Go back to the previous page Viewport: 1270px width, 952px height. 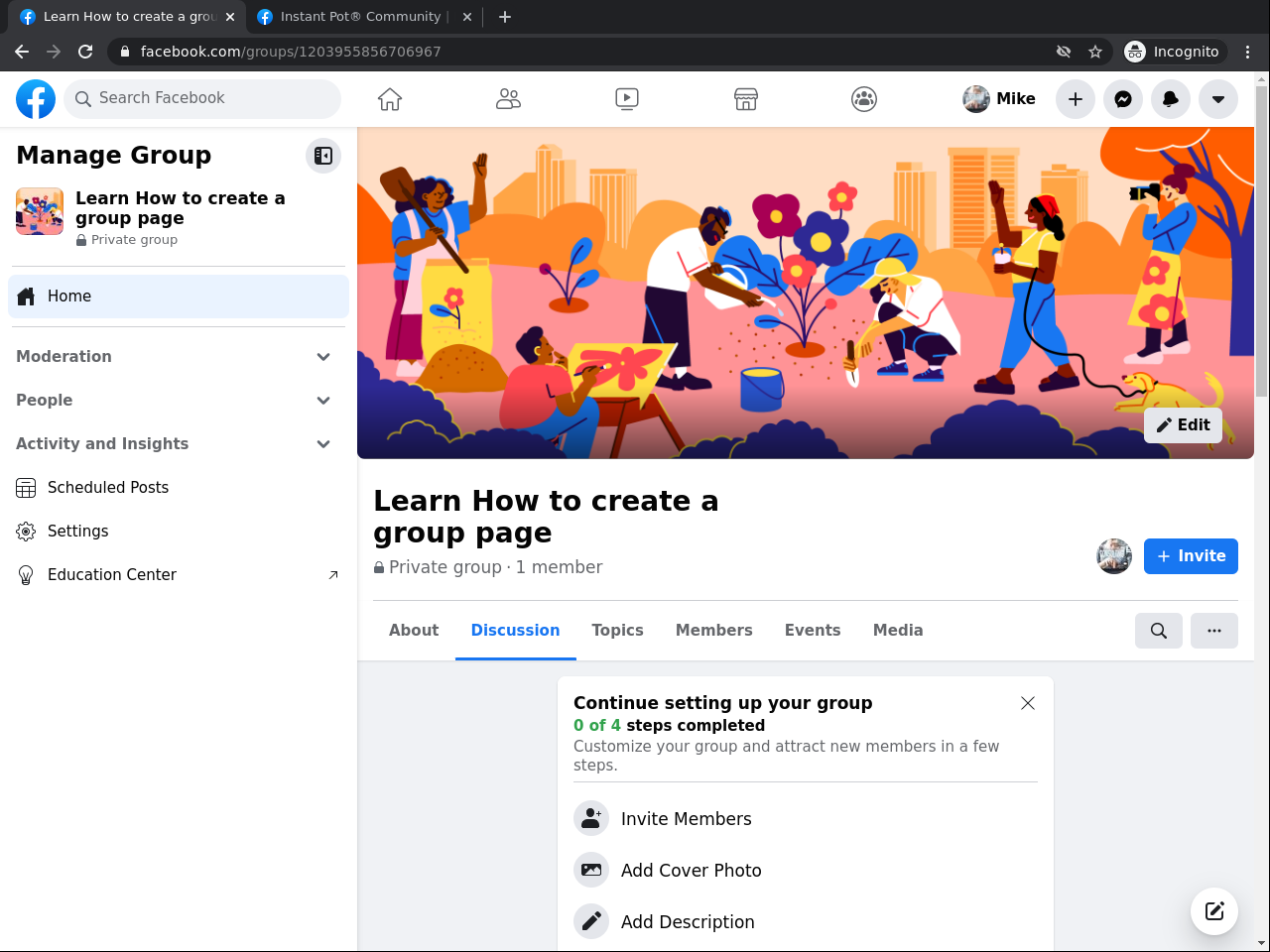(x=22, y=52)
